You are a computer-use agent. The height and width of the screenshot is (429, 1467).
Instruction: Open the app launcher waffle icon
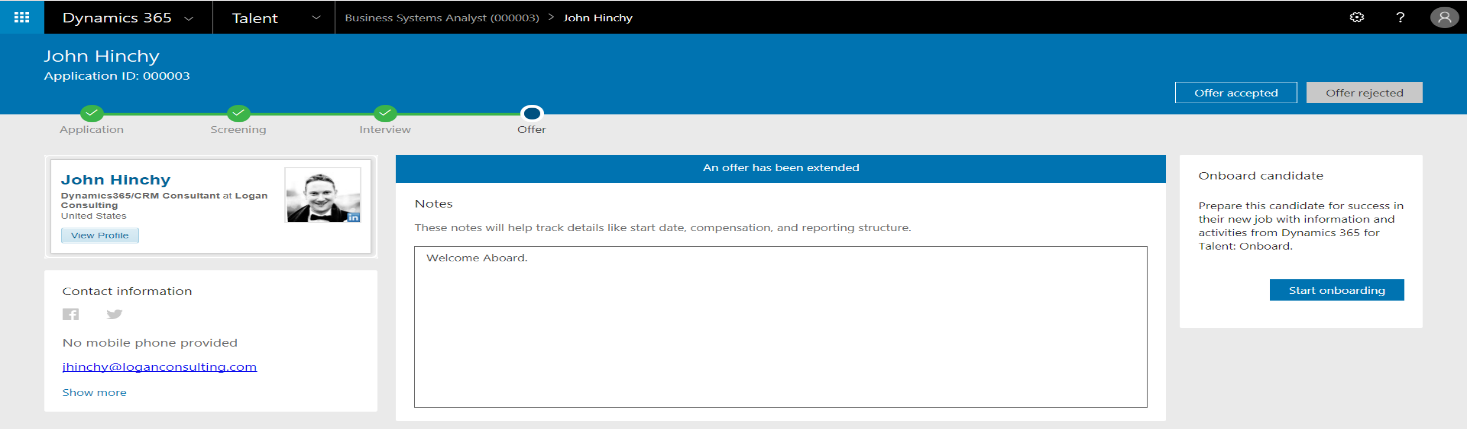21,17
